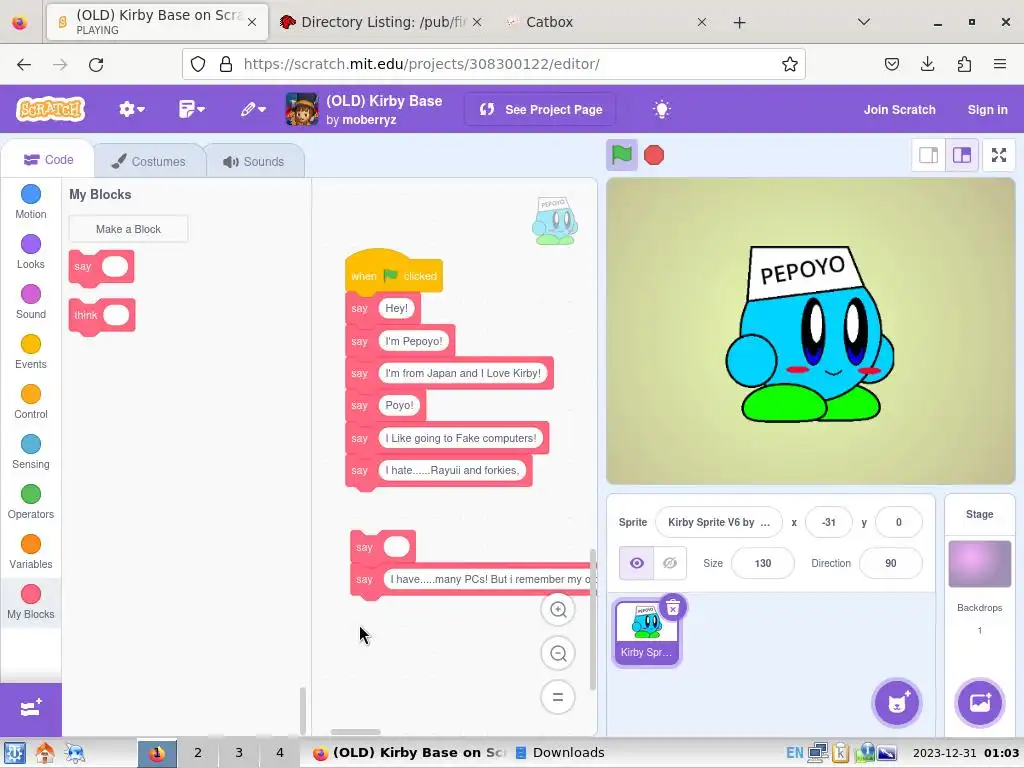Click the say 'Hey!' text field
The height and width of the screenshot is (768, 1024).
(x=396, y=308)
